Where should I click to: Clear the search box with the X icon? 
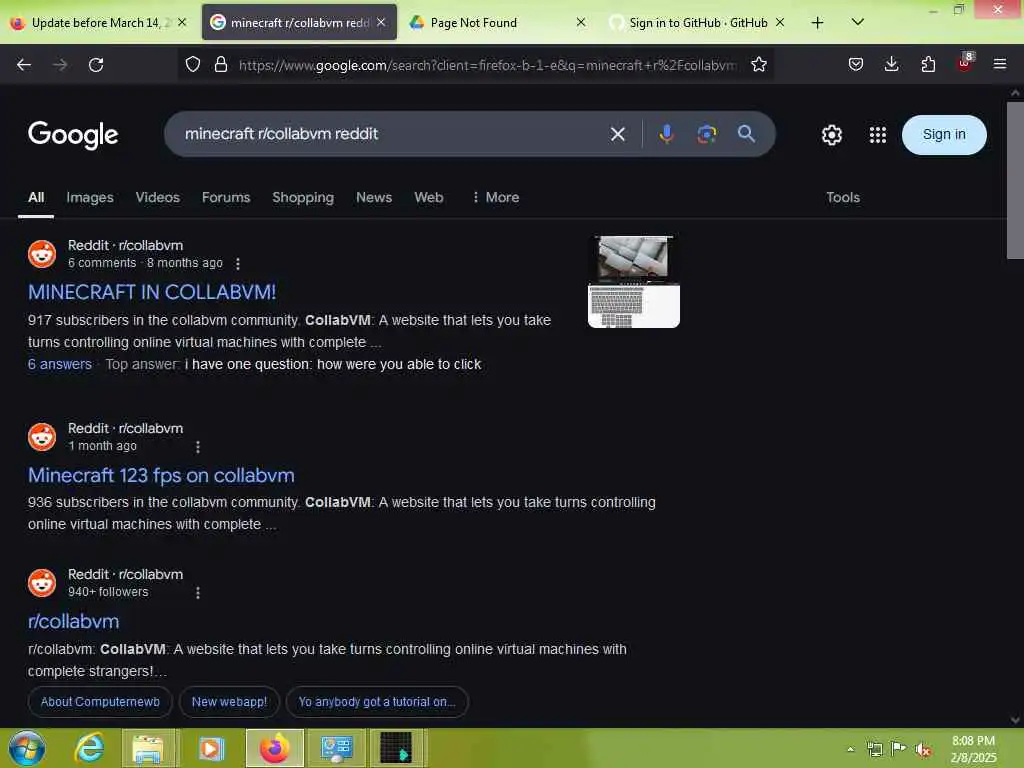tap(618, 135)
